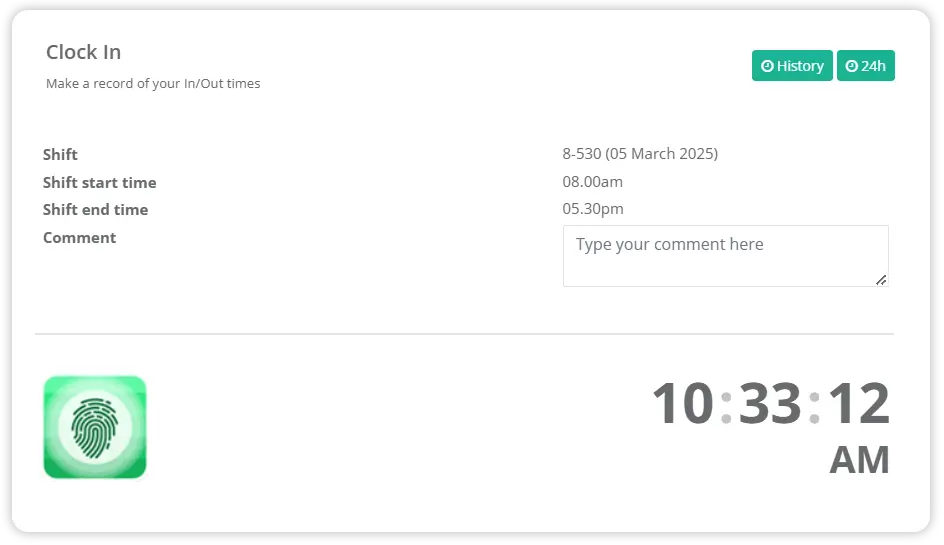
Task: Click the clock icon inside History button
Action: [x=767, y=66]
